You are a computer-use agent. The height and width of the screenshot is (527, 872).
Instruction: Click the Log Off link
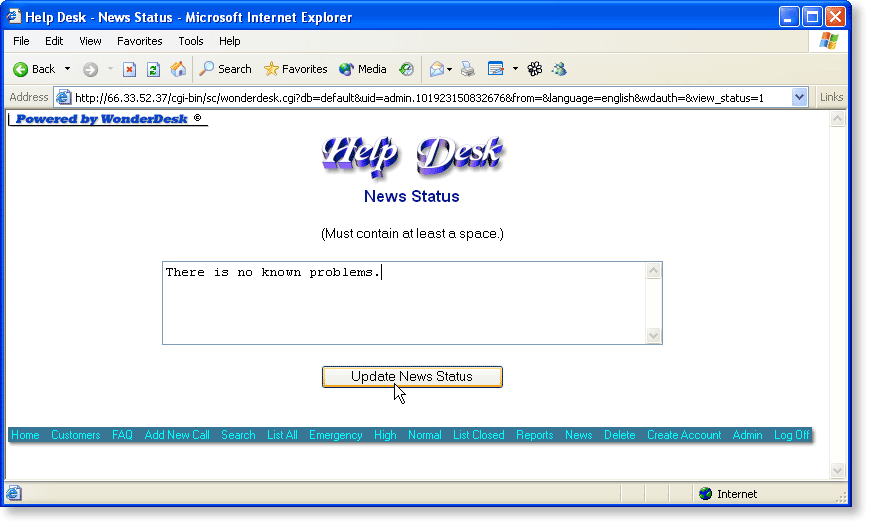[x=791, y=435]
